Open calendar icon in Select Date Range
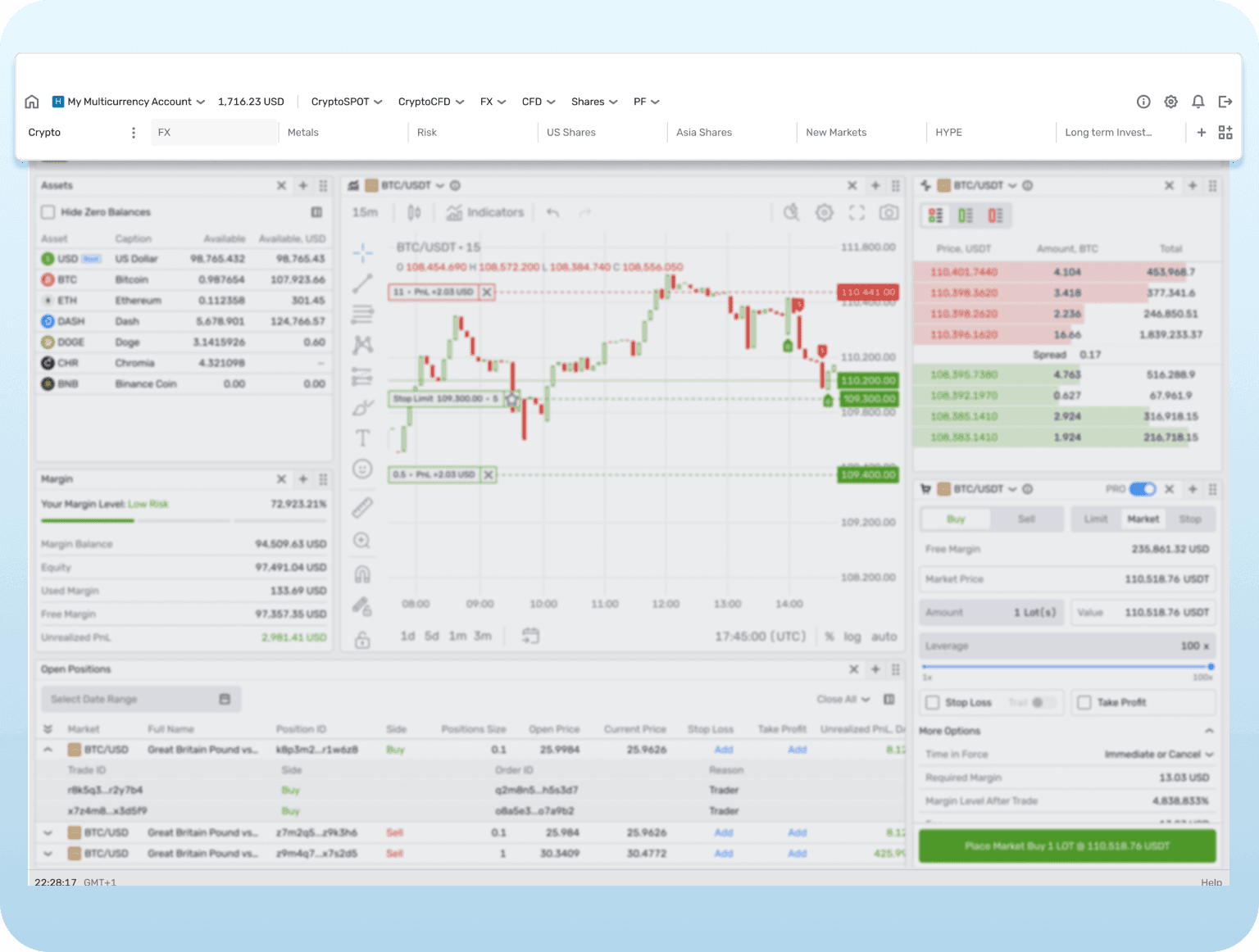The image size is (1259, 952). coord(225,699)
